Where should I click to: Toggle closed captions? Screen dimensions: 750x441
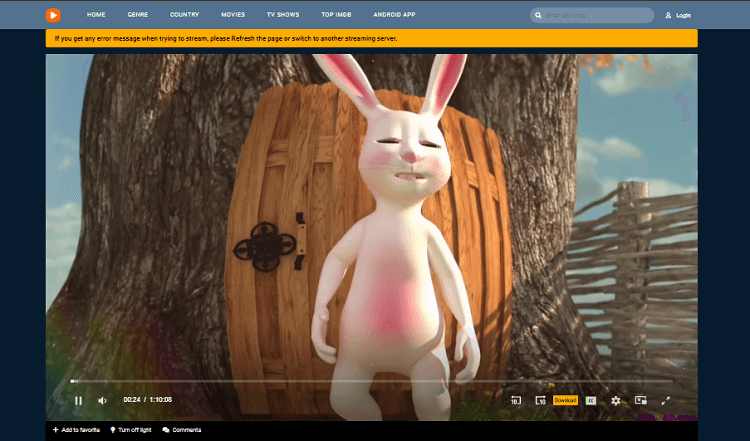pos(591,401)
